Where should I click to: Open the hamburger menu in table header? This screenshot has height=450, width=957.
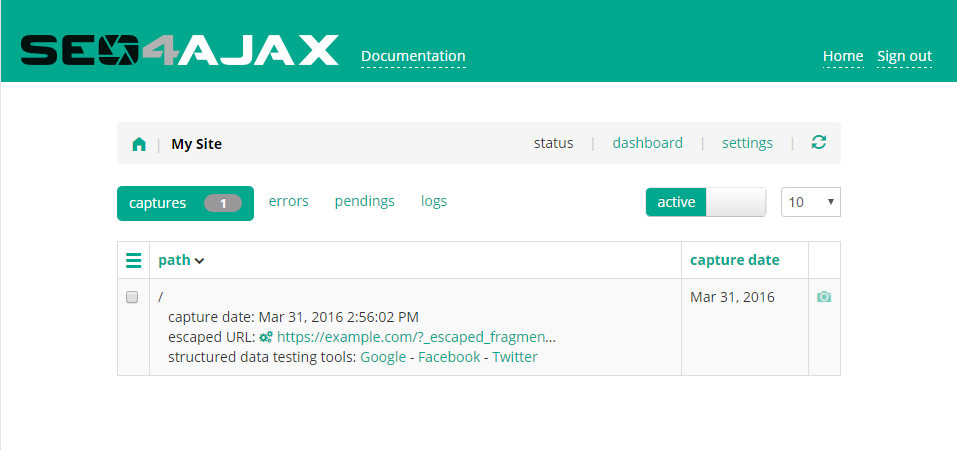click(x=133, y=261)
